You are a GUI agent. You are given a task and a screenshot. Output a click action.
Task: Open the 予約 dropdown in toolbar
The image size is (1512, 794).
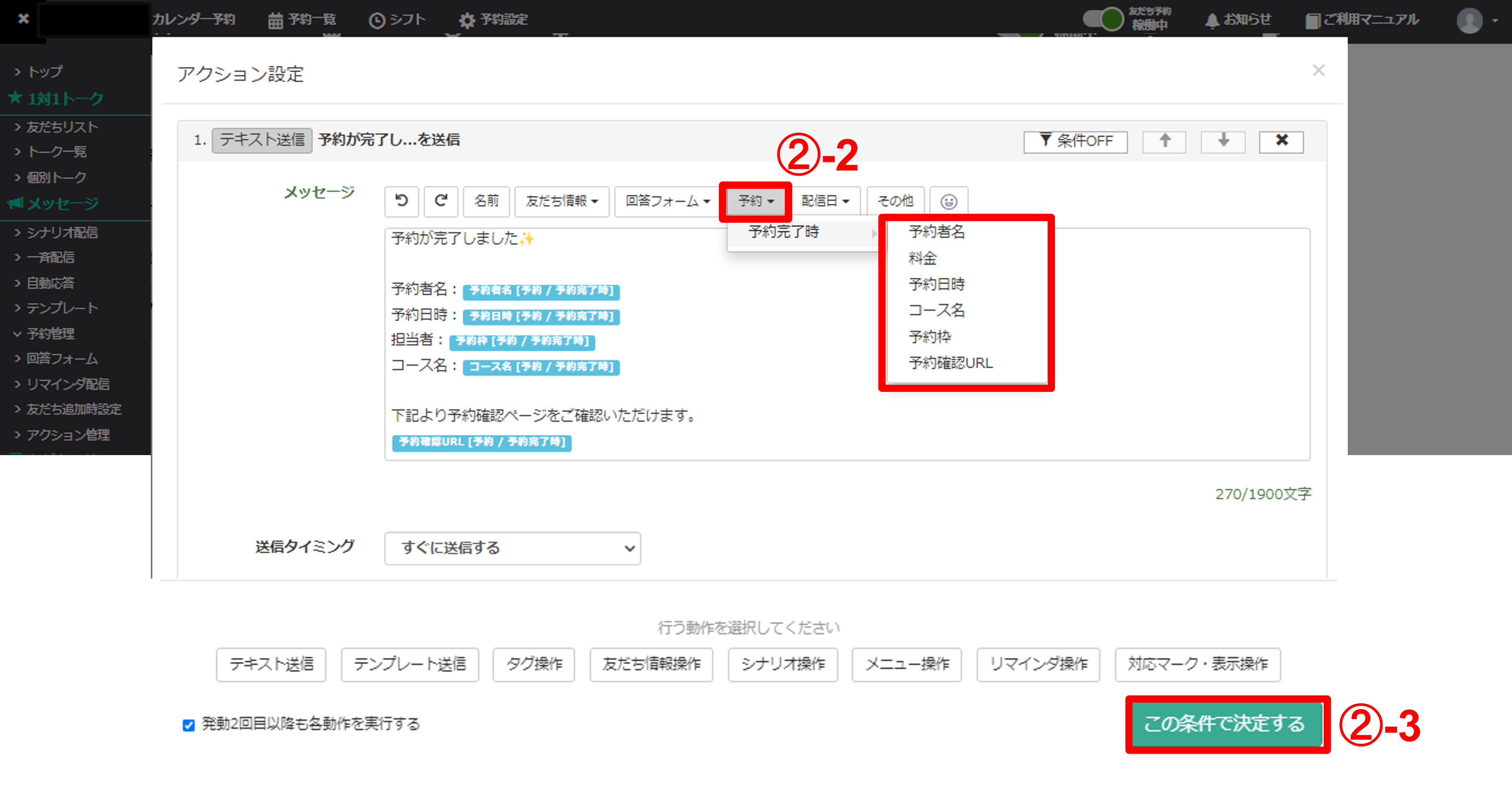tap(755, 201)
